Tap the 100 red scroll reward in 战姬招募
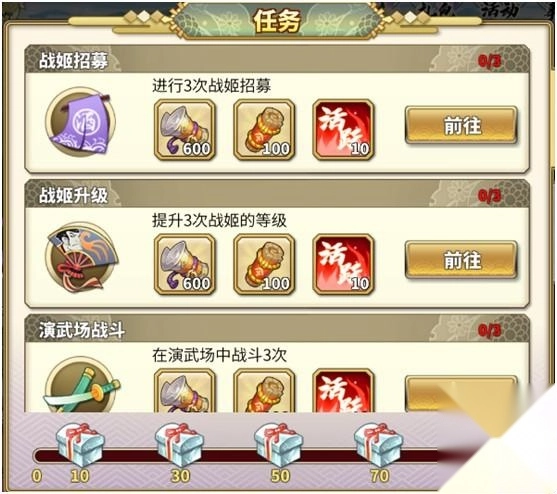This screenshot has height=494, width=557. [264, 130]
